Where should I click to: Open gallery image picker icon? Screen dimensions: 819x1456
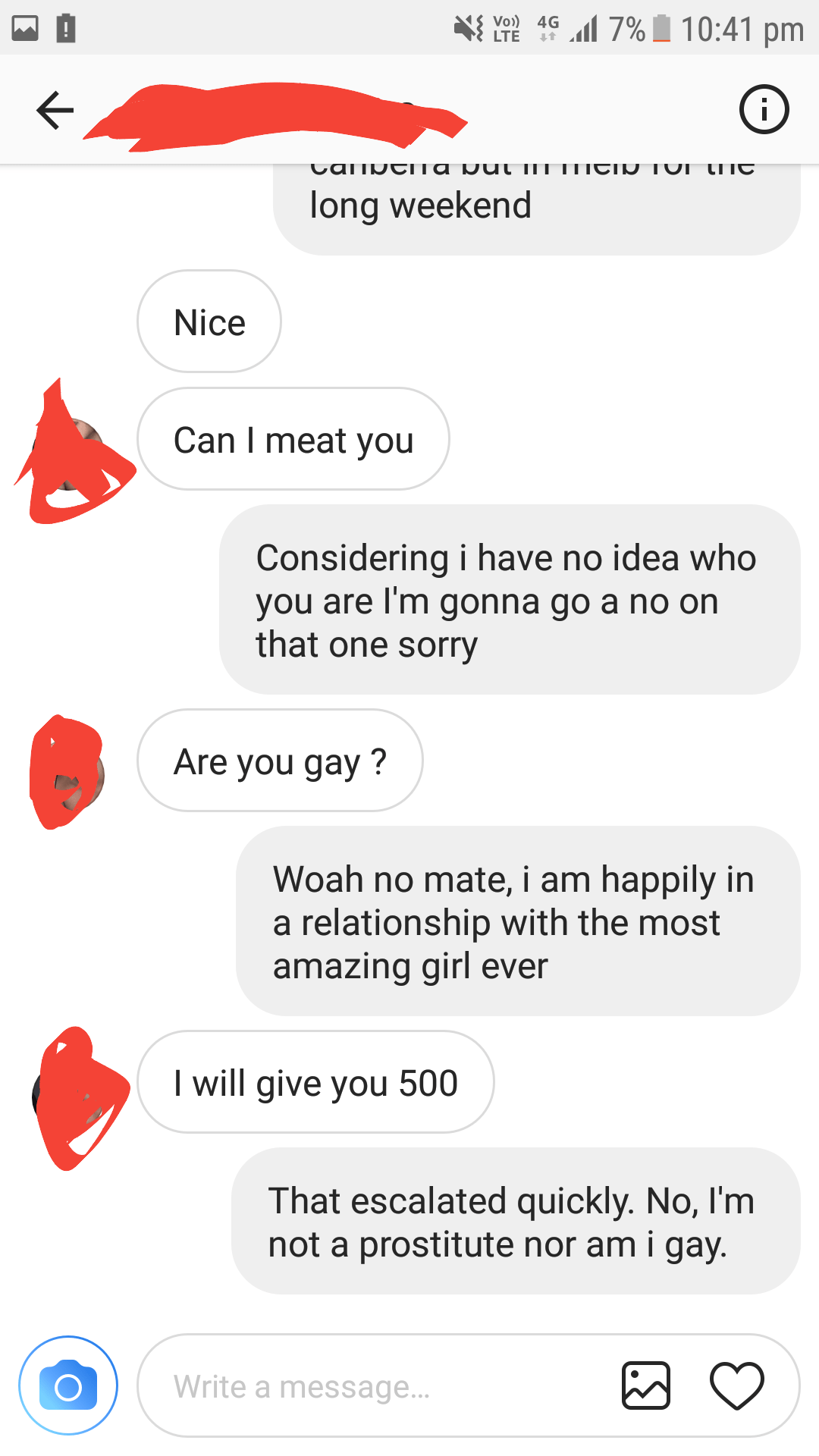point(646,1385)
